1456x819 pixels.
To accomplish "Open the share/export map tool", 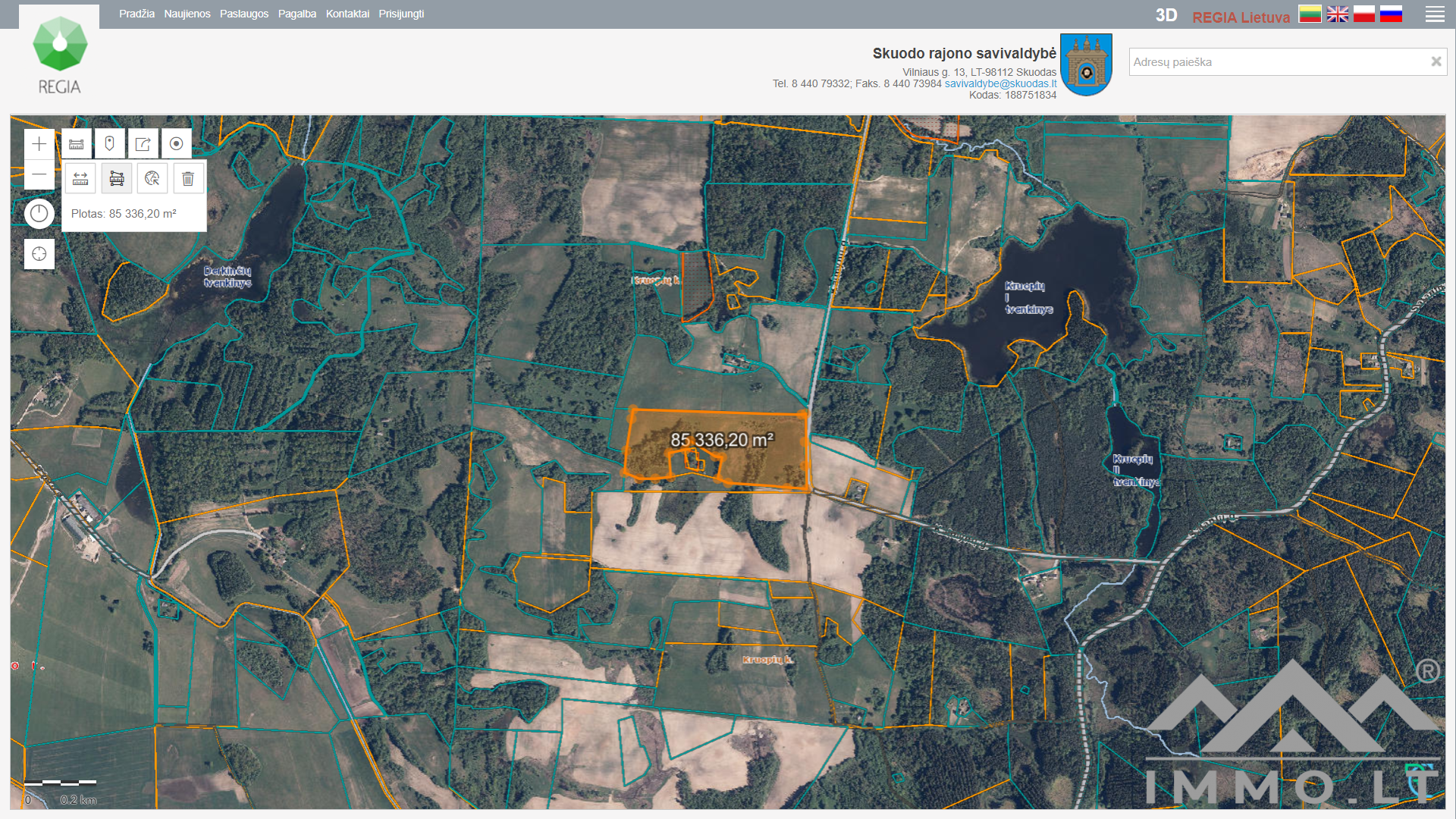I will [x=143, y=144].
